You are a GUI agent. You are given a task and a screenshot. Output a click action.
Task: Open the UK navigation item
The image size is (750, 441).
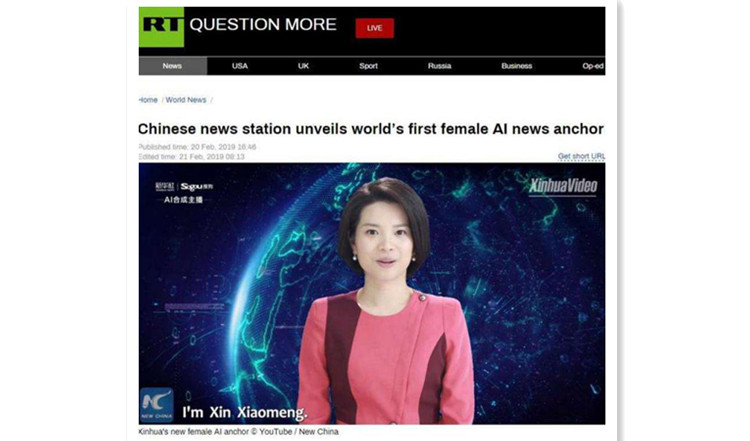(x=303, y=66)
